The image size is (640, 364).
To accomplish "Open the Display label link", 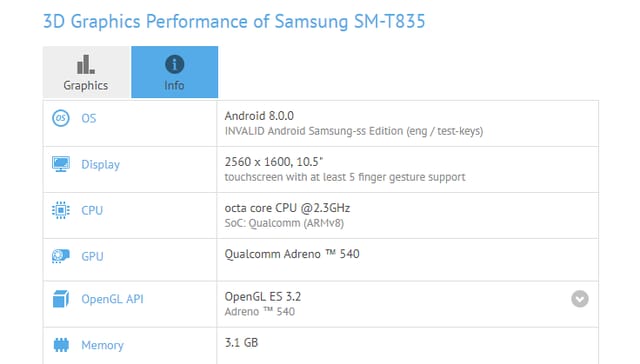I will tap(100, 164).
